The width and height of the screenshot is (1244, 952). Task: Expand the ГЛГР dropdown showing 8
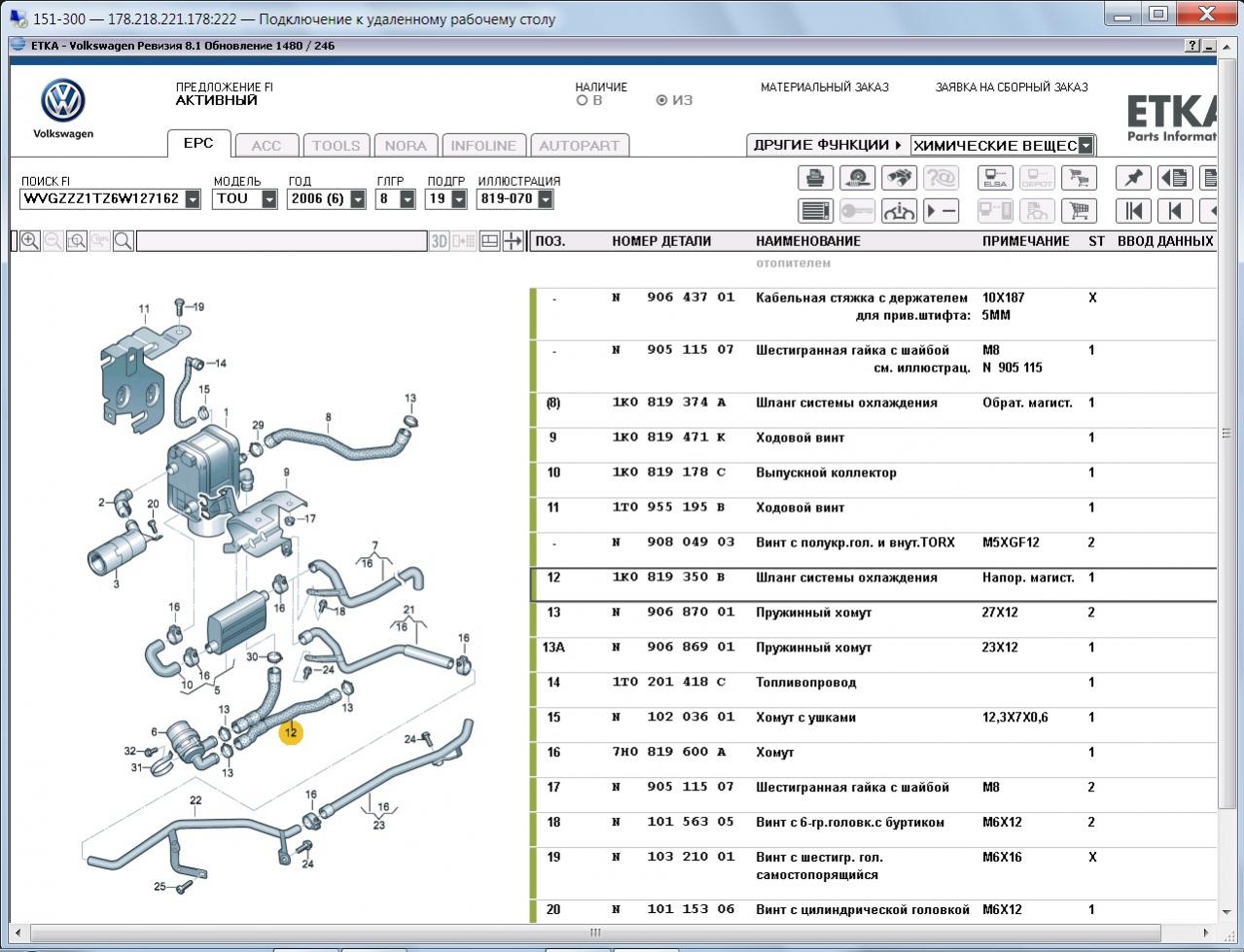pos(408,199)
